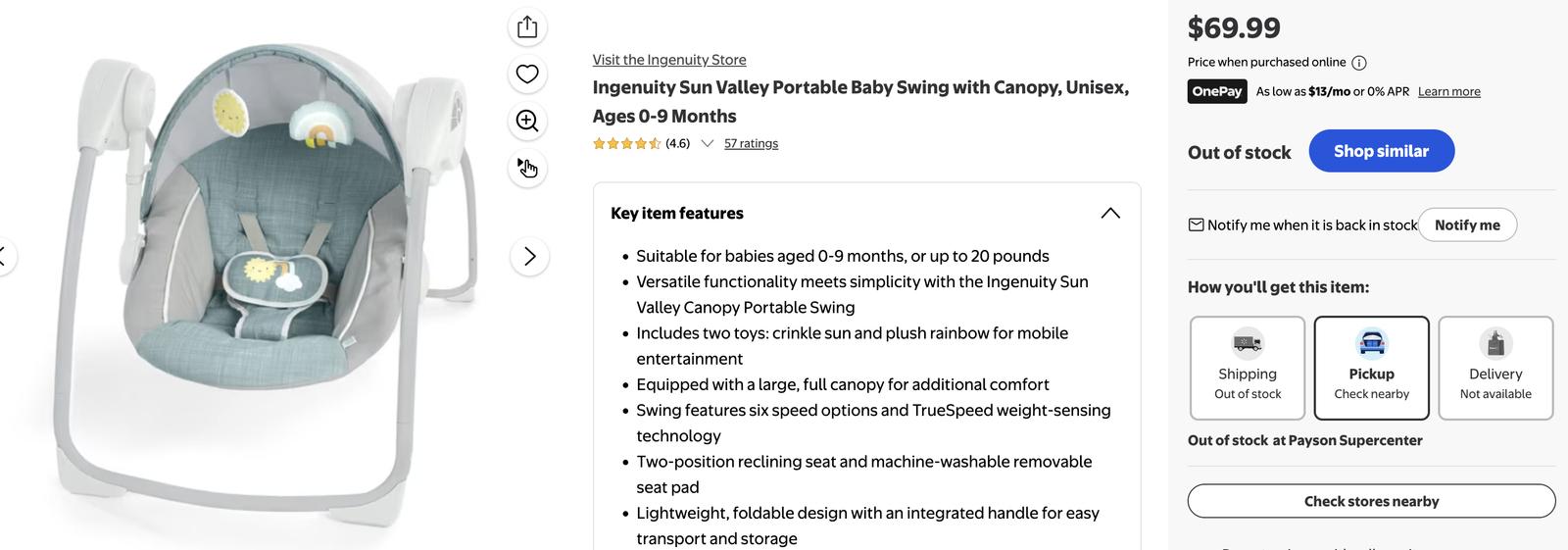Viewport: 1568px width, 550px height.
Task: Open OnePay Learn more link
Action: point(1449,91)
